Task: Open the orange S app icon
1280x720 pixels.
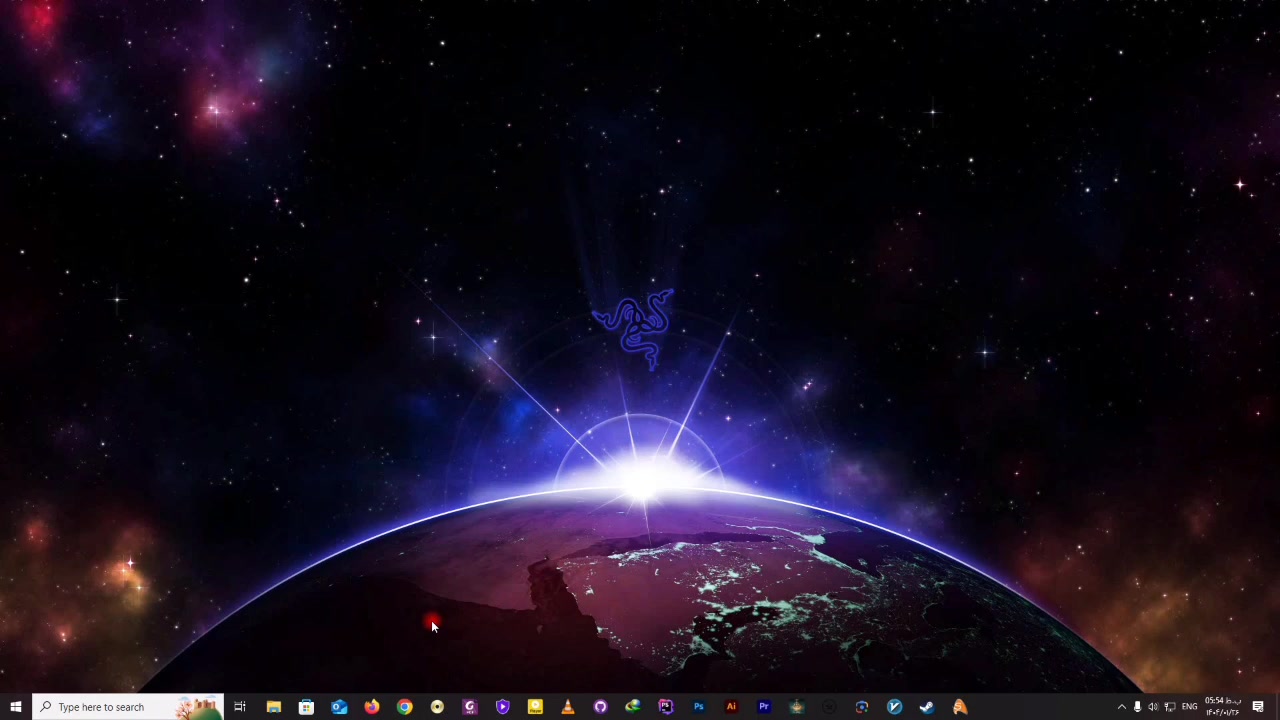Action: [960, 707]
